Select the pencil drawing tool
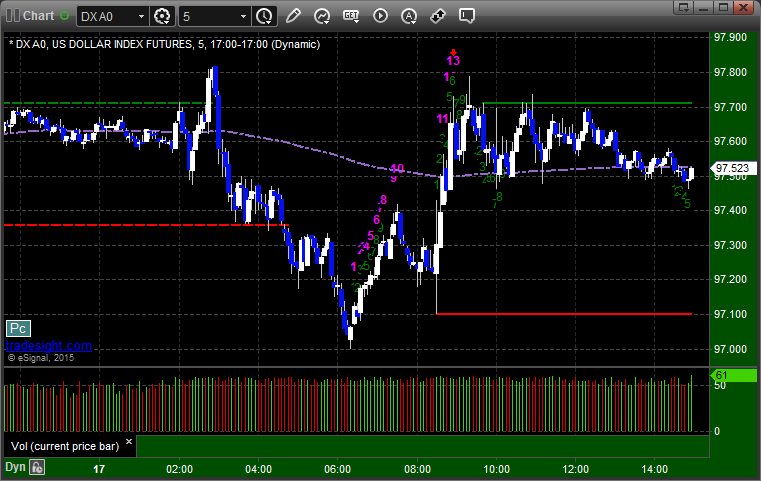 click(293, 16)
